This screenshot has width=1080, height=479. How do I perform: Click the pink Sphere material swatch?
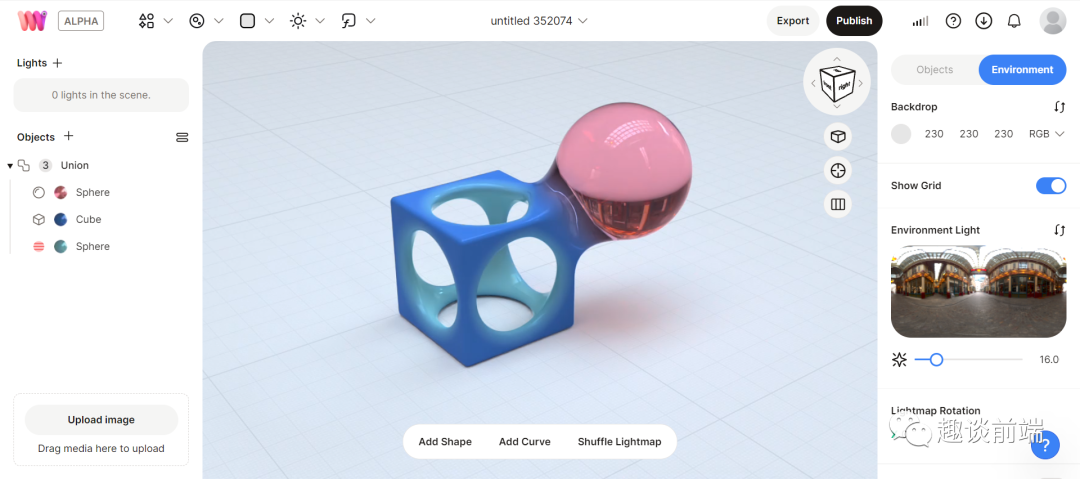click(x=61, y=192)
